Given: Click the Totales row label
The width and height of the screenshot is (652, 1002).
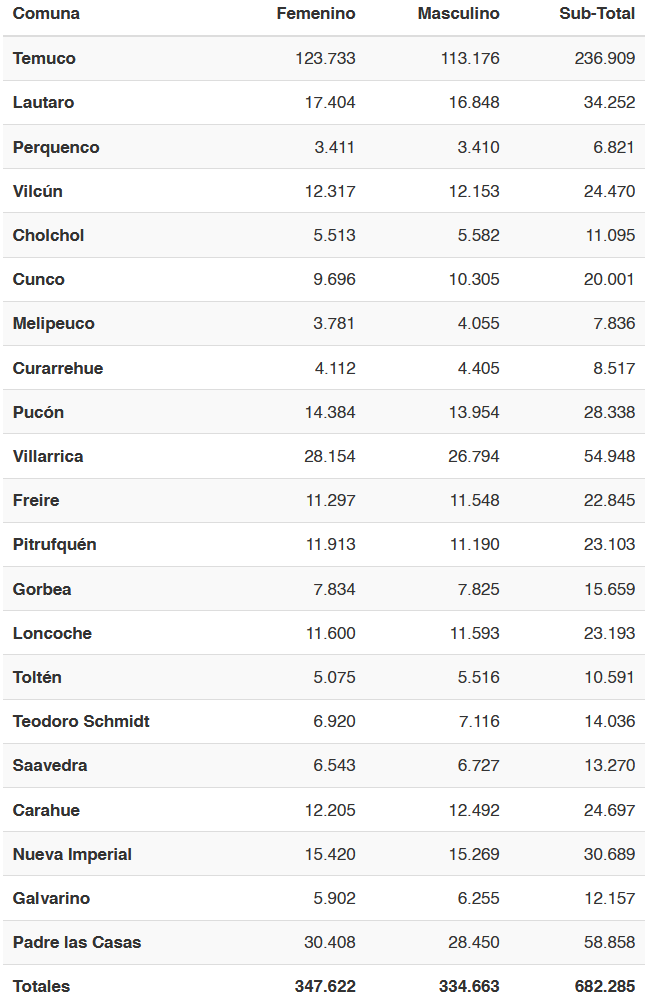Looking at the screenshot, I should click(x=42, y=986).
